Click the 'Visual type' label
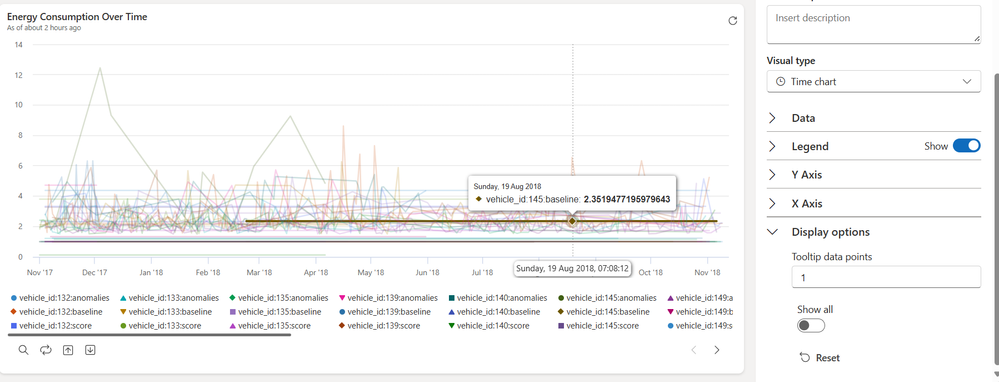The height and width of the screenshot is (382, 999). coord(791,60)
